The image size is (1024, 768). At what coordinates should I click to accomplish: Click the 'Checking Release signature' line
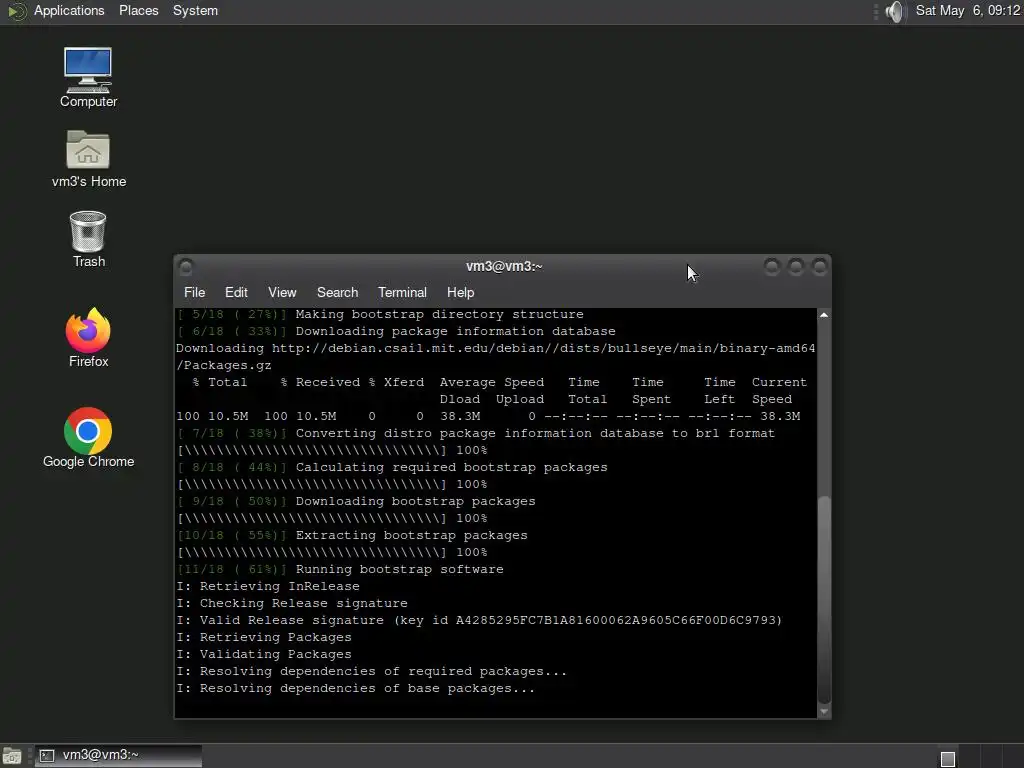click(x=292, y=603)
